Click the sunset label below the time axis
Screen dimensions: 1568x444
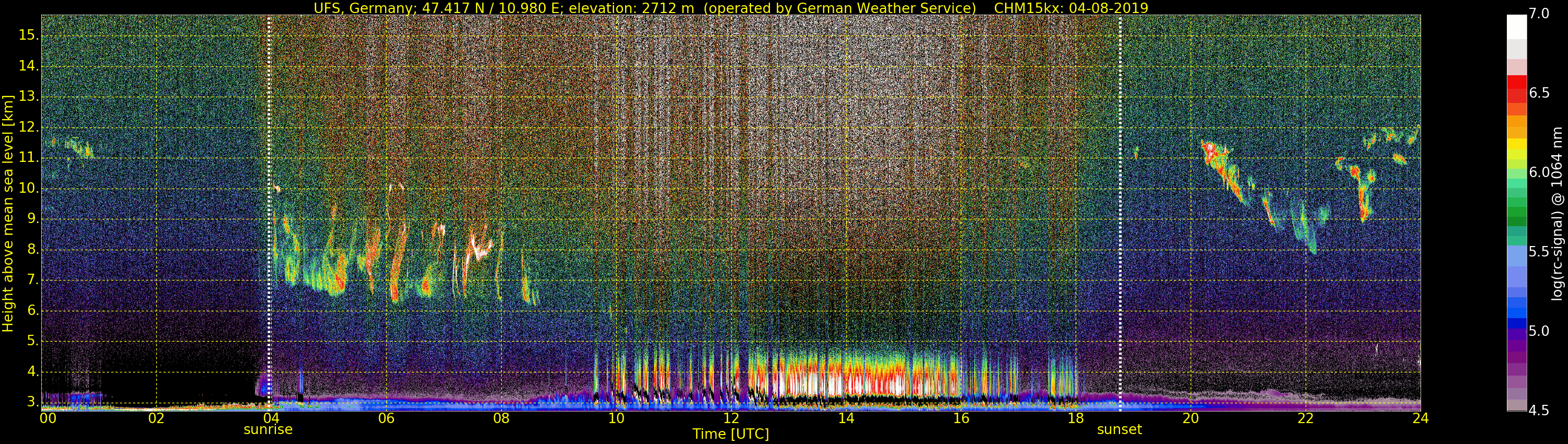1119,429
